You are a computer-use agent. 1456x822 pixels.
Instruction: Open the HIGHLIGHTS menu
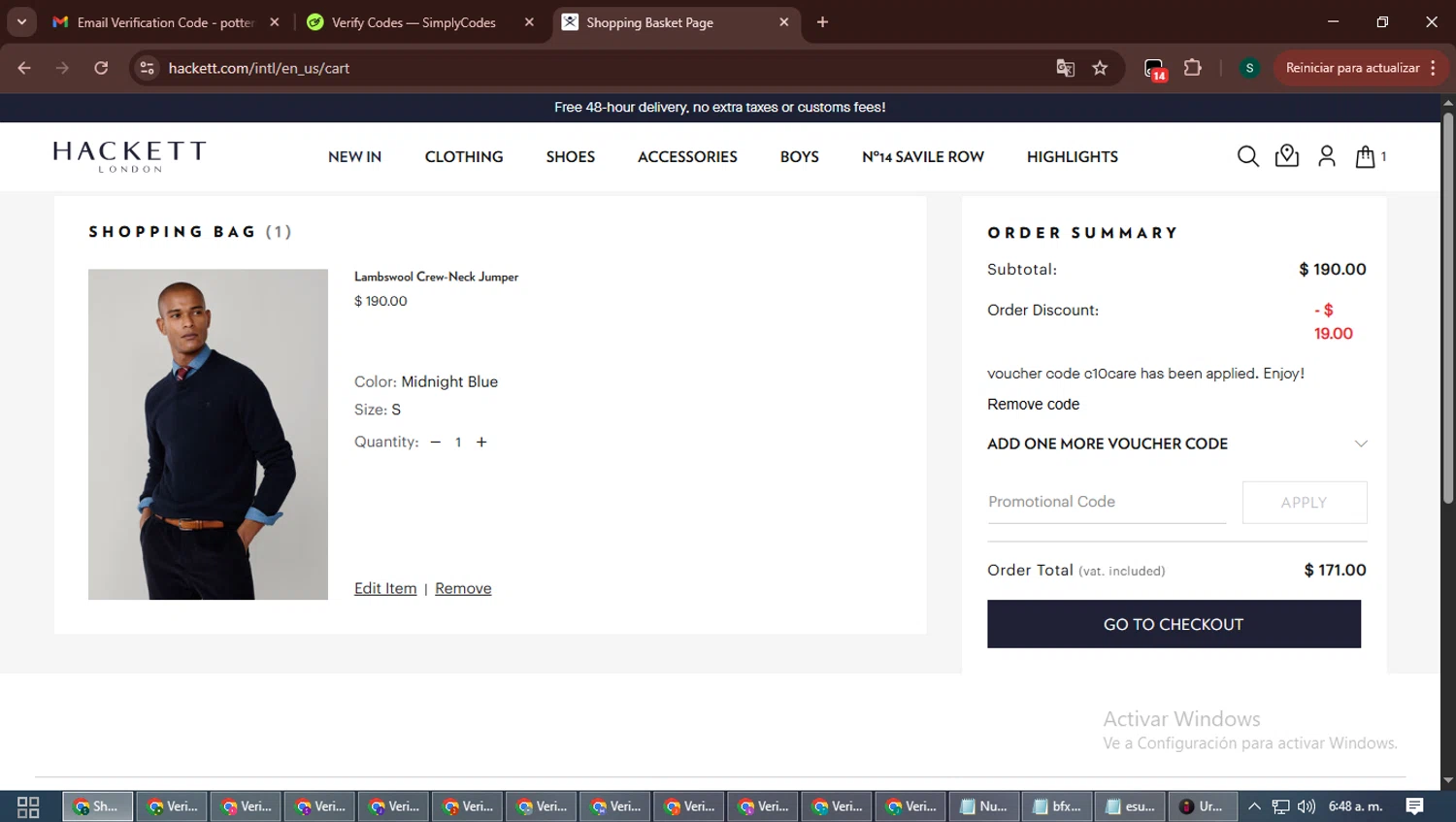click(1073, 156)
